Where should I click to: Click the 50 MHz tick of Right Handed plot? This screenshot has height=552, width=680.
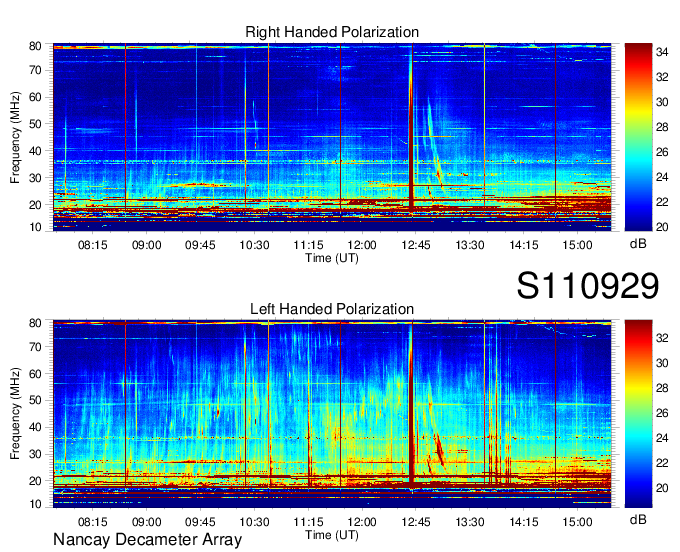click(35, 124)
